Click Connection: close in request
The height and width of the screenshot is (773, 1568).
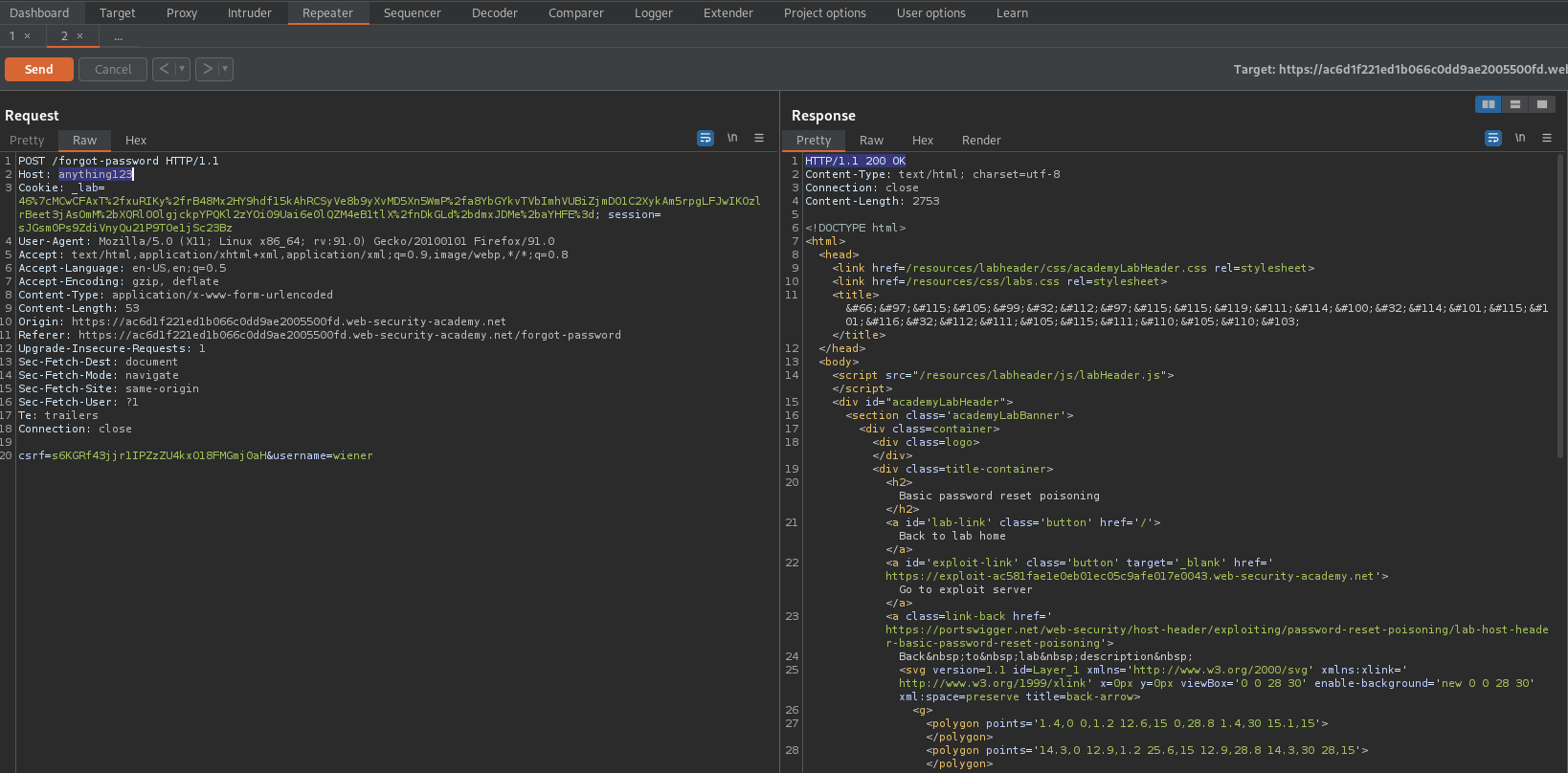(75, 429)
